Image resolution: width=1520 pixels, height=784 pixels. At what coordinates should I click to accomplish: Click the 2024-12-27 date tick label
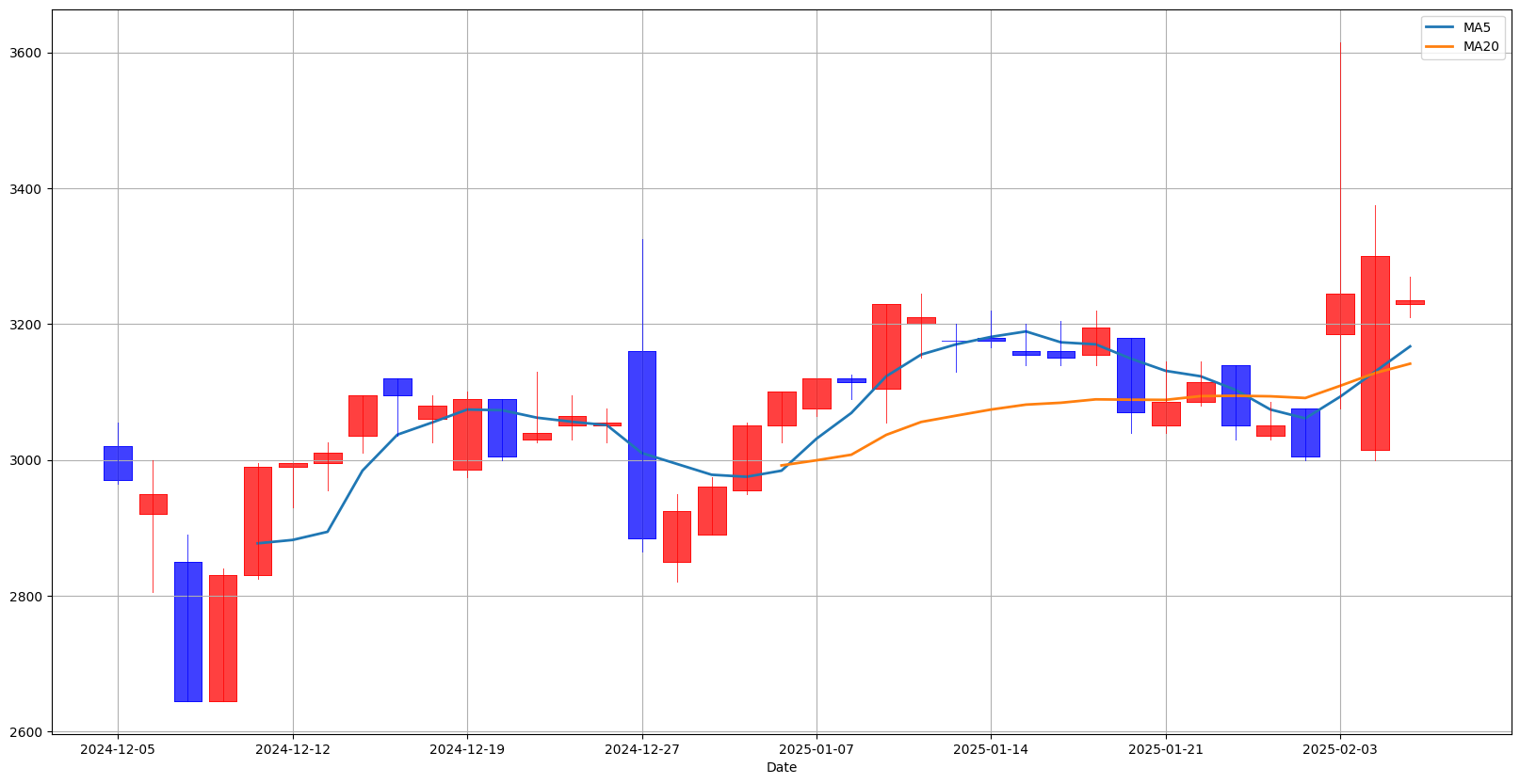click(x=642, y=749)
